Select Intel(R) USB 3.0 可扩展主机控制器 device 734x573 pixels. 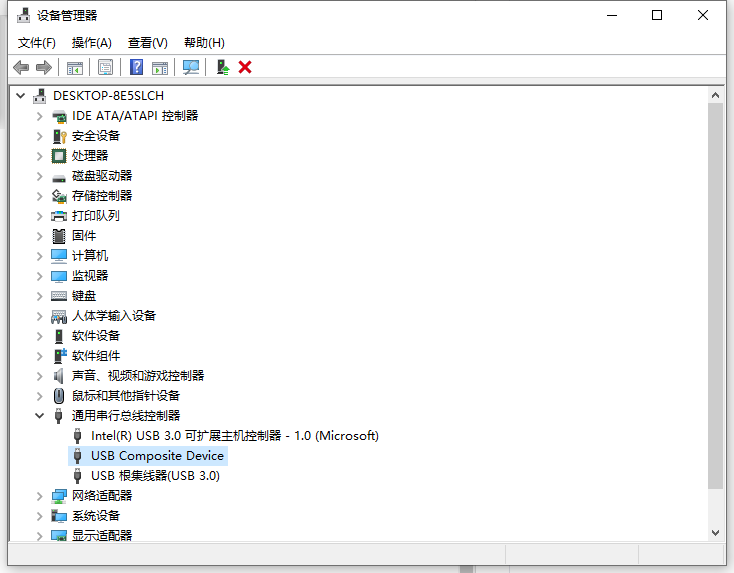point(234,435)
